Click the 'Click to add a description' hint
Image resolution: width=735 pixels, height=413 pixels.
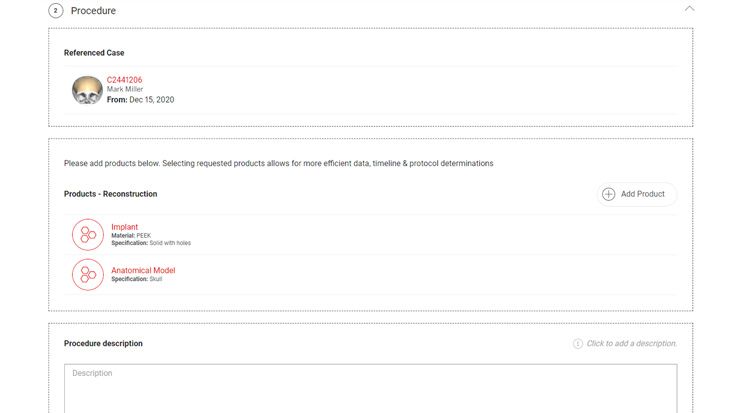pyautogui.click(x=631, y=344)
